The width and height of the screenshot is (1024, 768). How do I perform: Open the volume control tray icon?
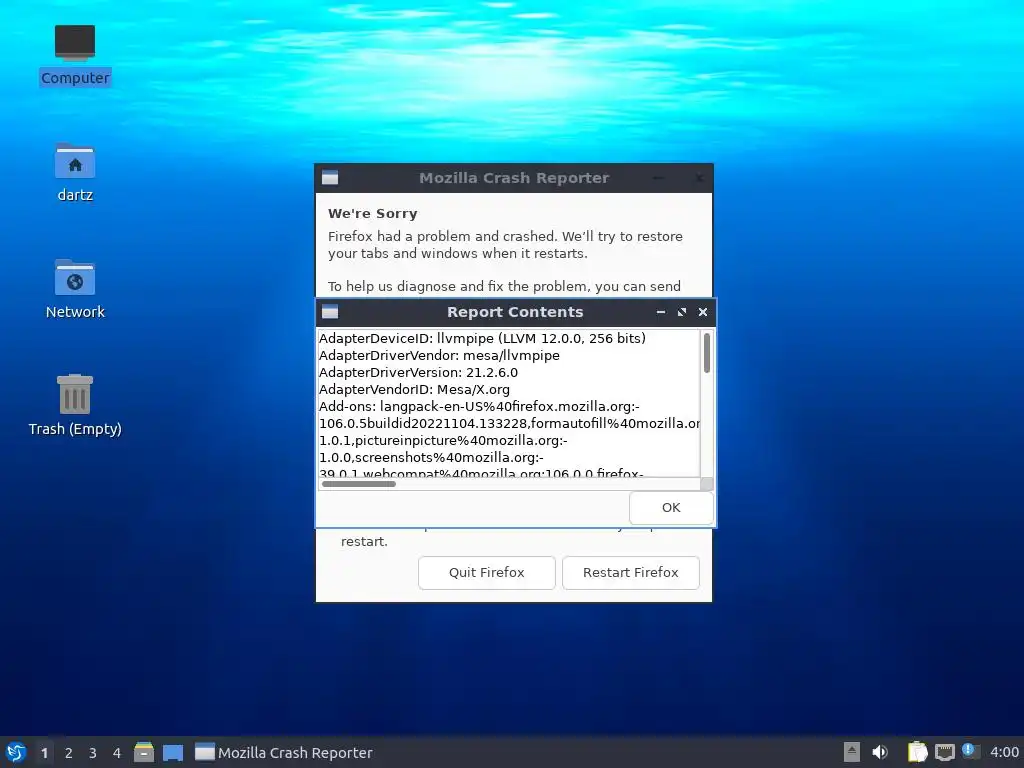[880, 752]
